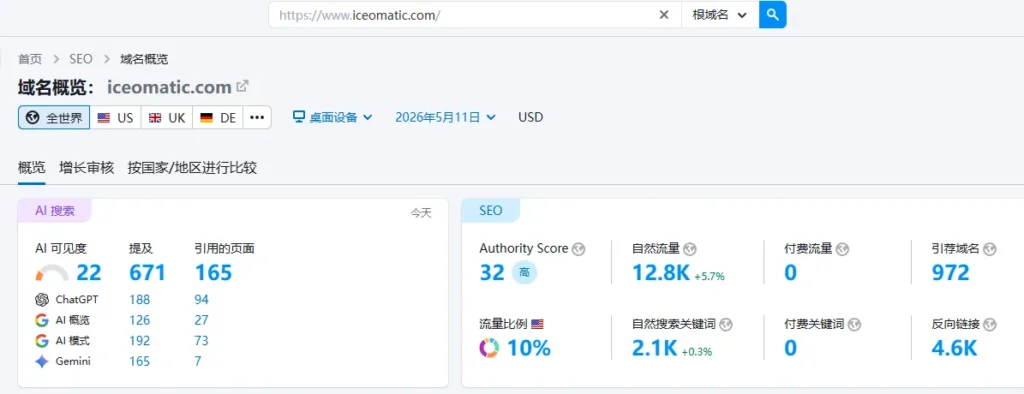This screenshot has height=394, width=1024.
Task: Open 付费关键词 value 0
Action: [x=791, y=348]
